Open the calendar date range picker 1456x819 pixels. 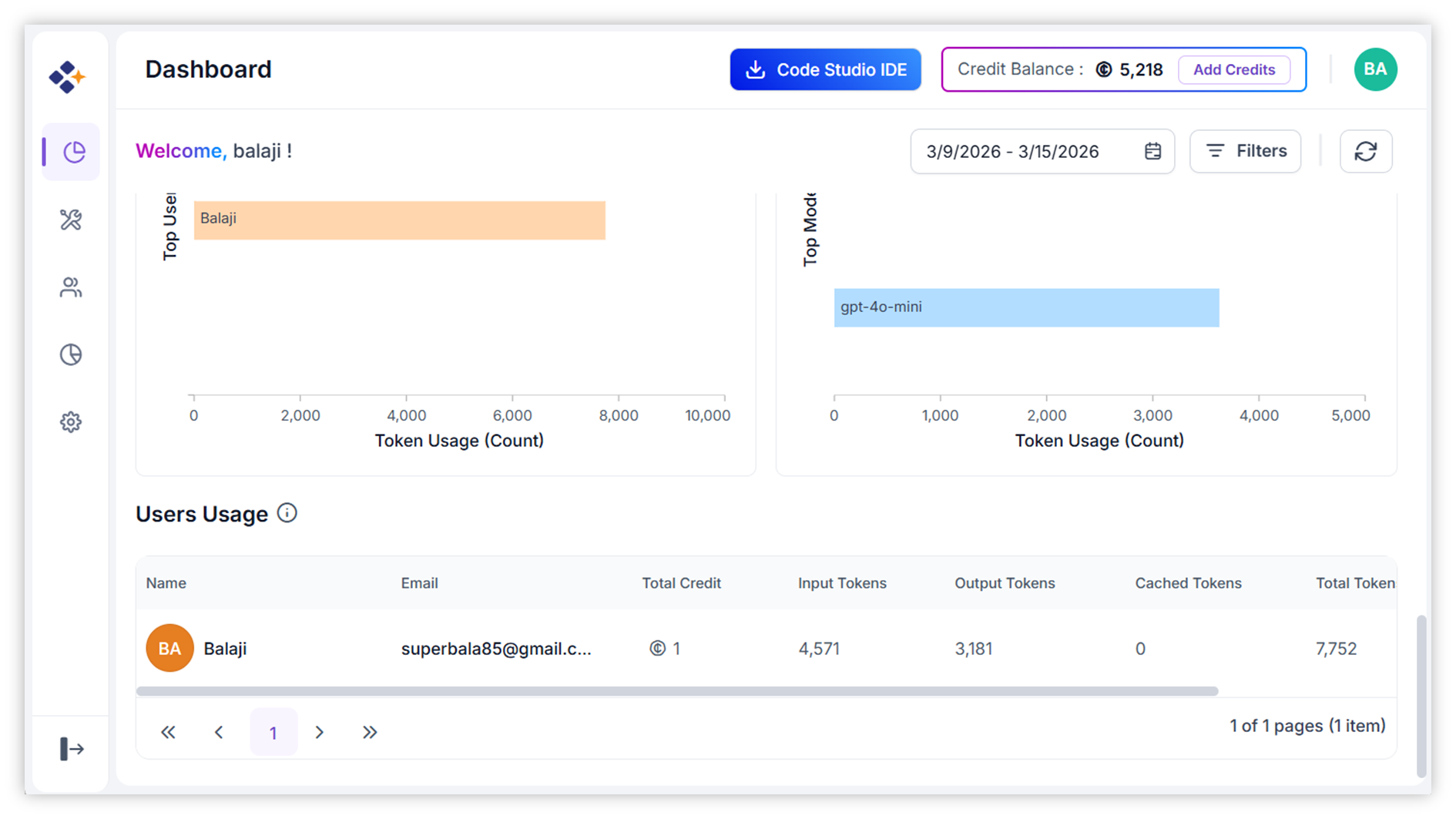click(1152, 152)
